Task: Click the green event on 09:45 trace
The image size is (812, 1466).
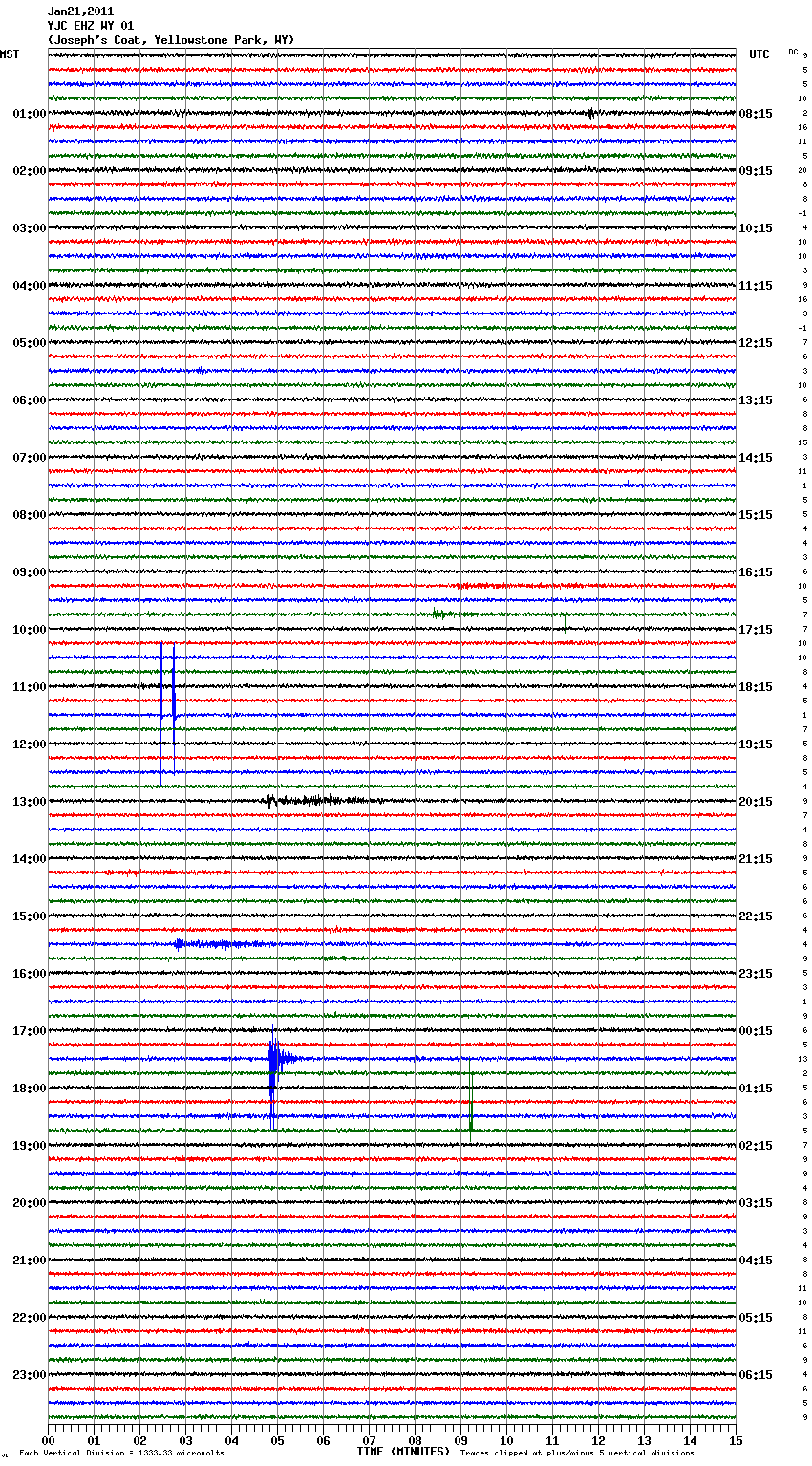Action: [x=449, y=614]
